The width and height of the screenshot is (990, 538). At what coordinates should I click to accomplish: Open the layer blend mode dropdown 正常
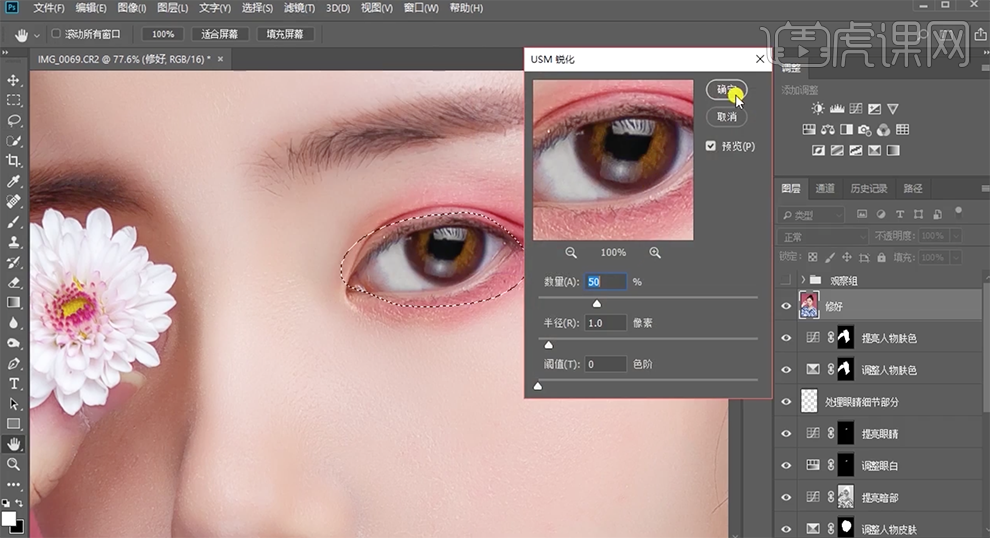(x=823, y=236)
